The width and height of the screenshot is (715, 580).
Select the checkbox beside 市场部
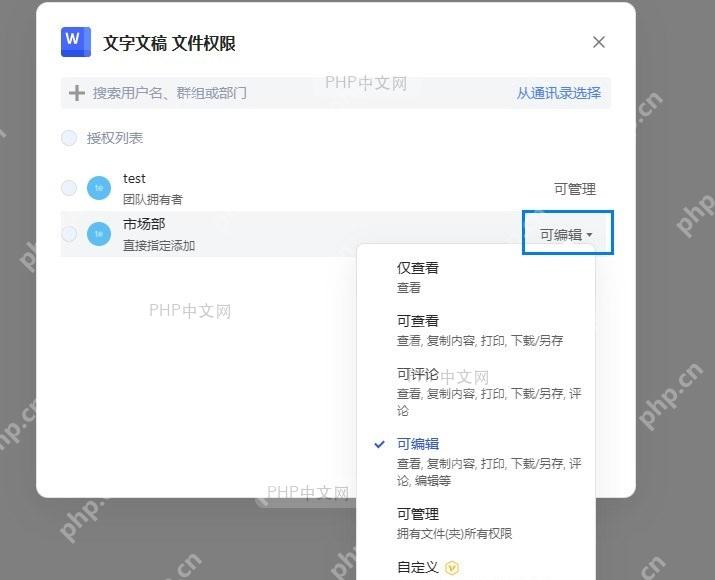coord(69,234)
